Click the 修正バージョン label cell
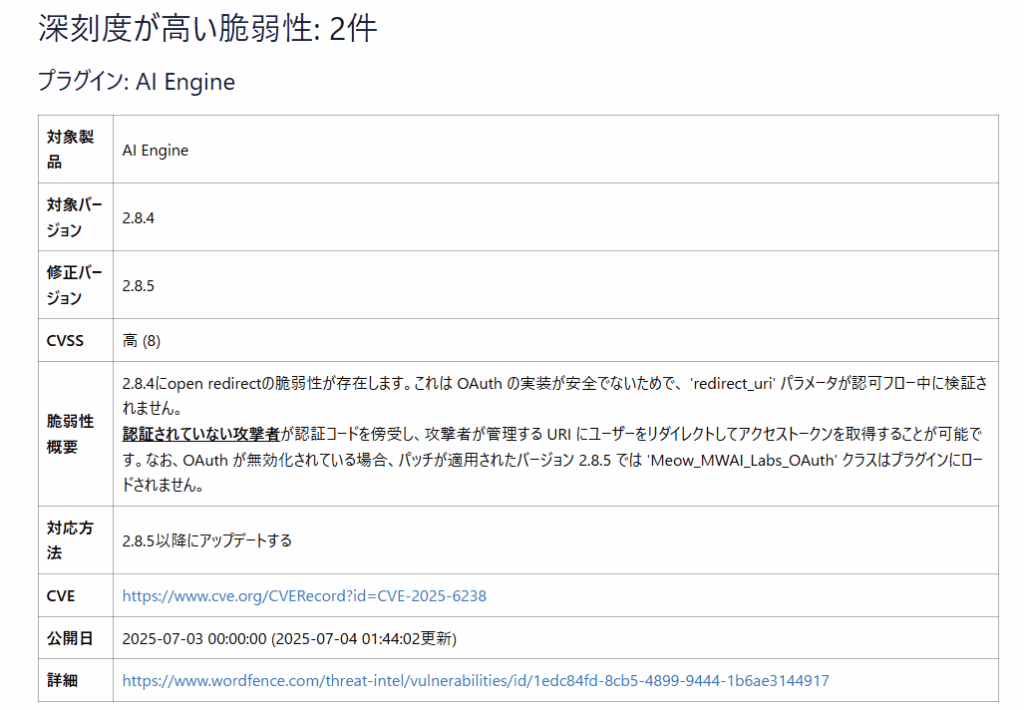This screenshot has width=1024, height=710. click(74, 285)
